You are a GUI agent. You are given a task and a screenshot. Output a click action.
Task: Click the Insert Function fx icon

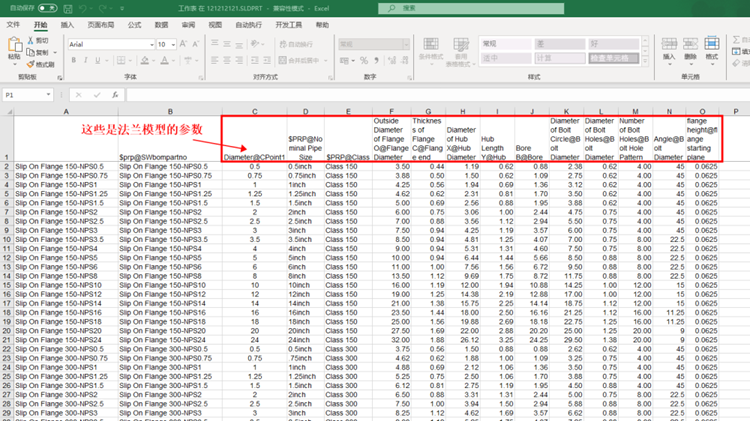click(x=115, y=95)
